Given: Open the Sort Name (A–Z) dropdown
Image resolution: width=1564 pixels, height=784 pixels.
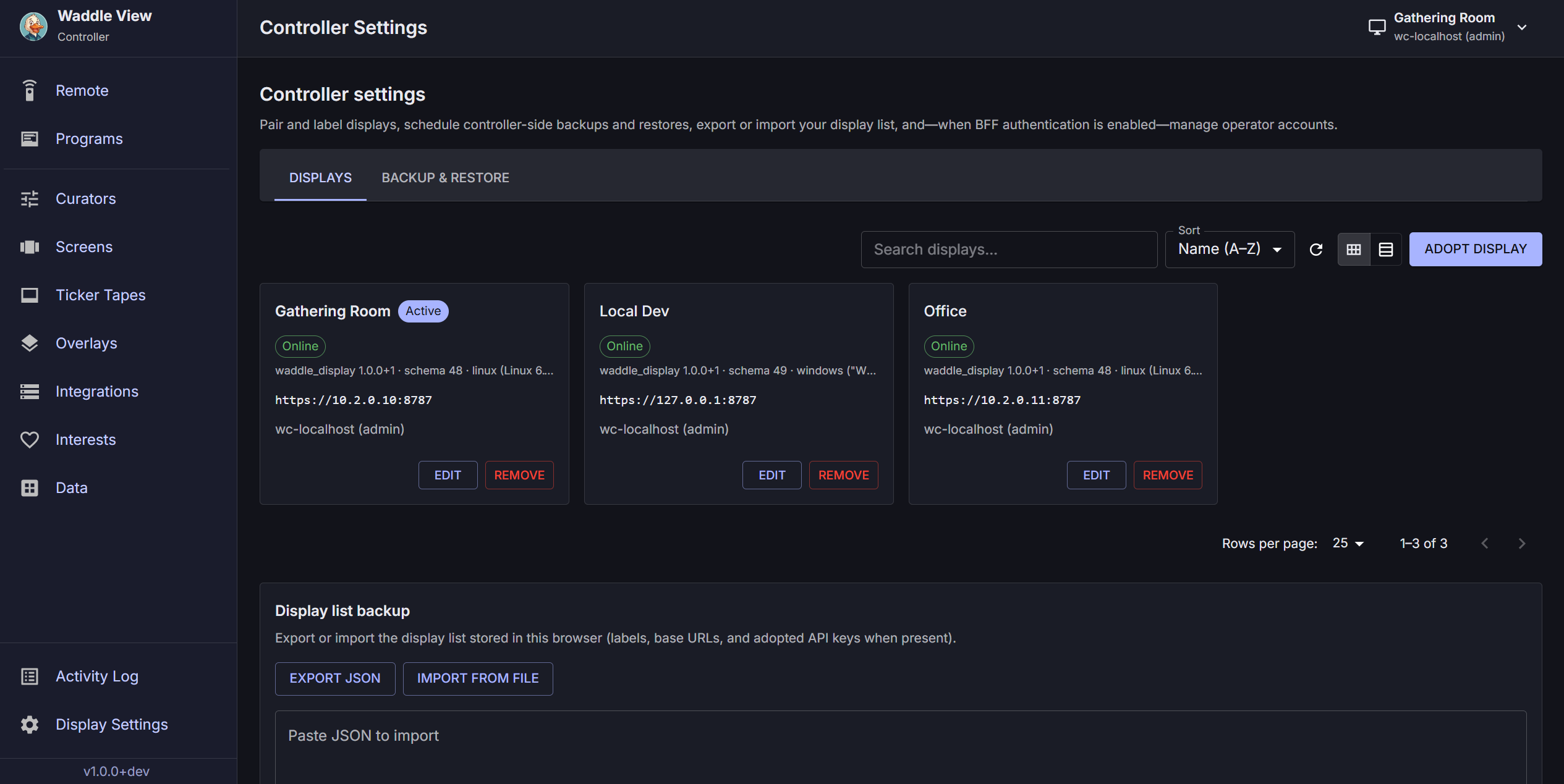Looking at the screenshot, I should pyautogui.click(x=1230, y=249).
